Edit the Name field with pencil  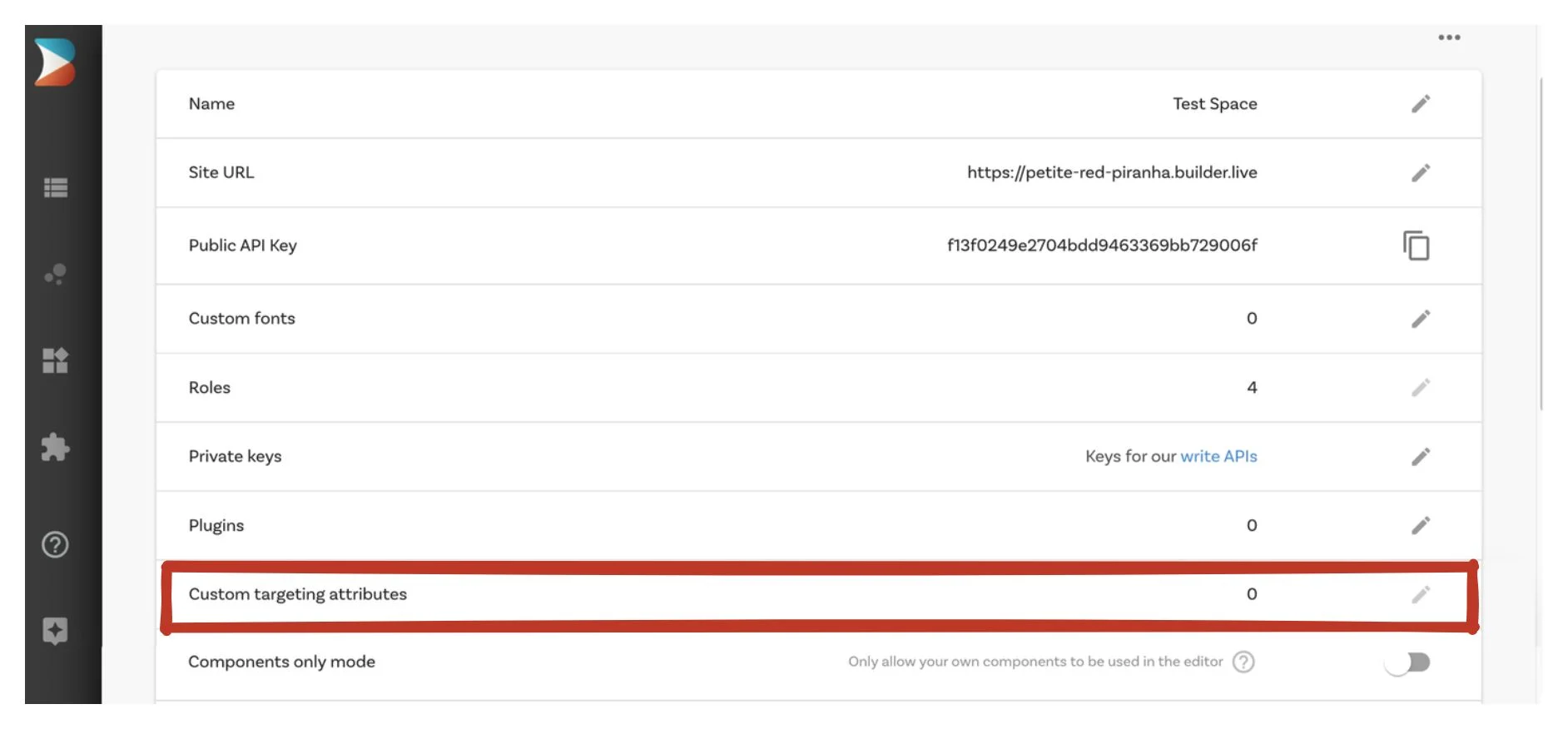click(1421, 104)
